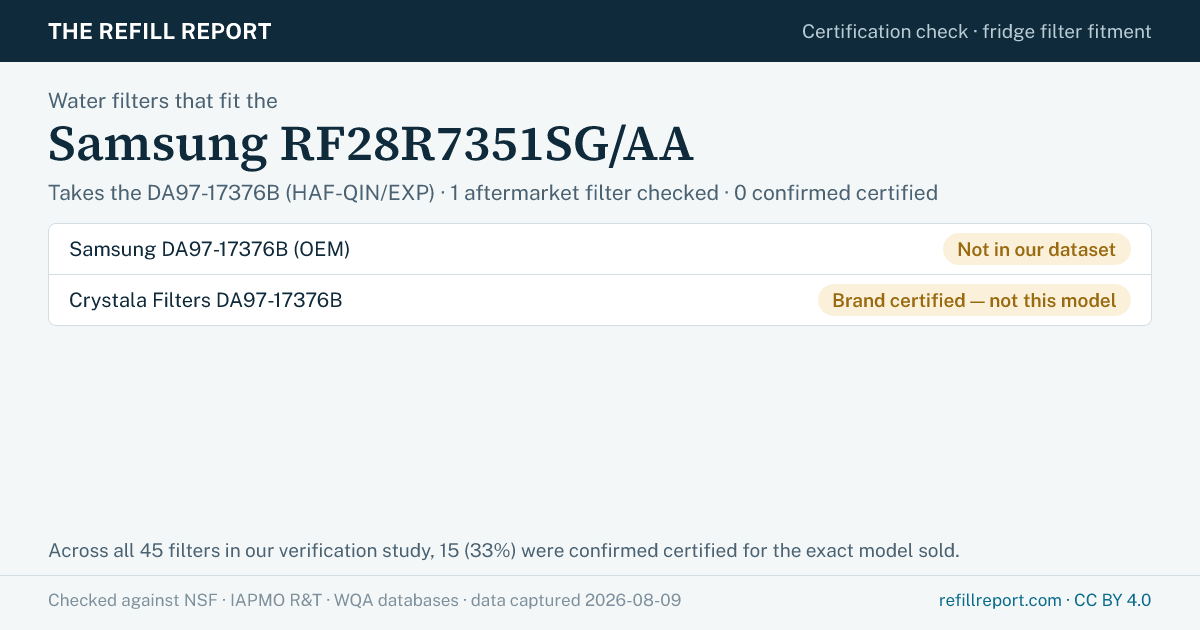Click the 'Water filters that fit the' label
Screen dimensions: 1200x630
coord(163,100)
